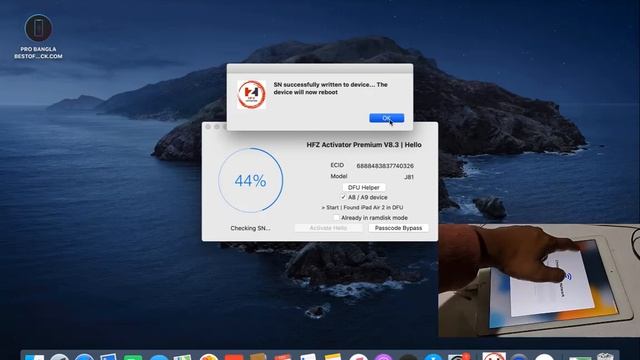Click the Model value J81
This screenshot has width=640, height=360.
[409, 177]
